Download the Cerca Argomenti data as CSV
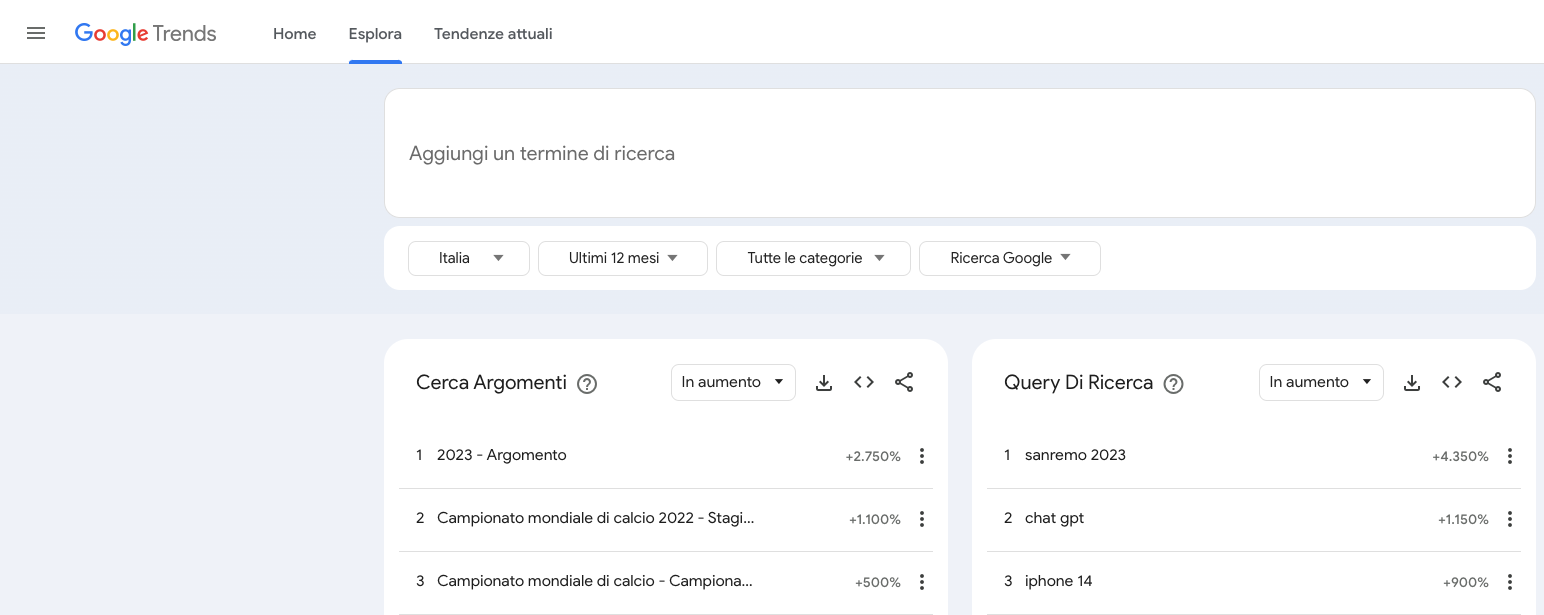Viewport: 1544px width, 615px height. [824, 382]
